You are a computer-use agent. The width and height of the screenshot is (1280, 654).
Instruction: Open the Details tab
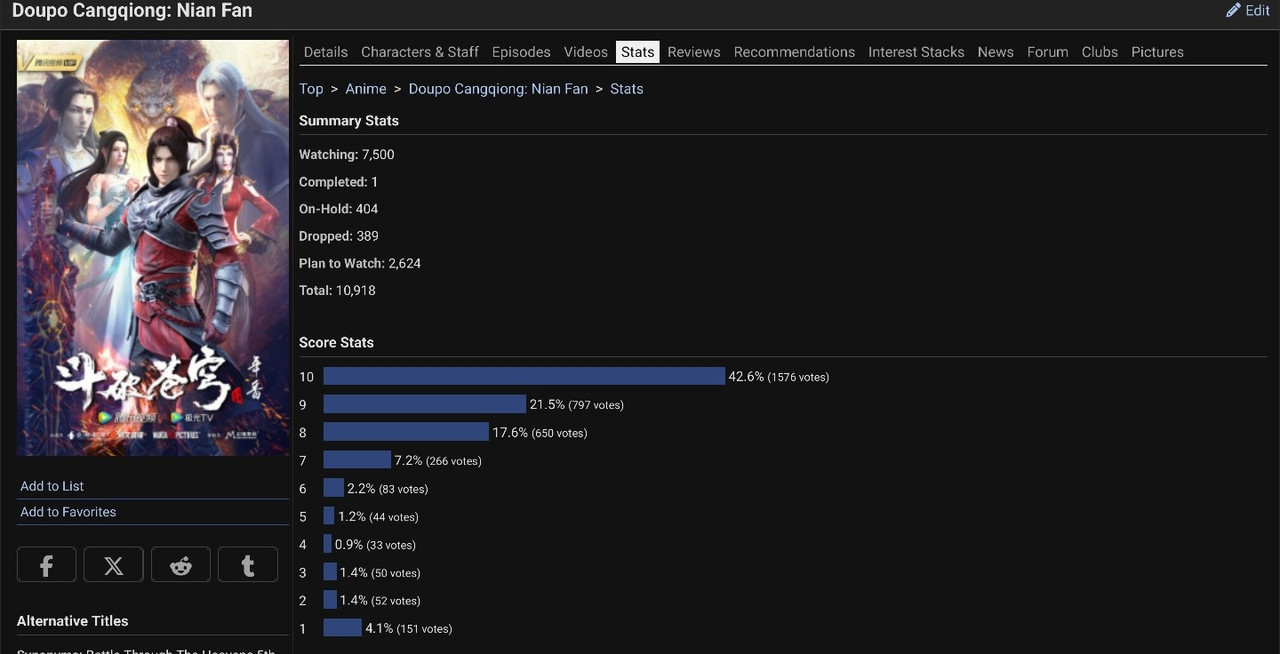click(x=325, y=52)
